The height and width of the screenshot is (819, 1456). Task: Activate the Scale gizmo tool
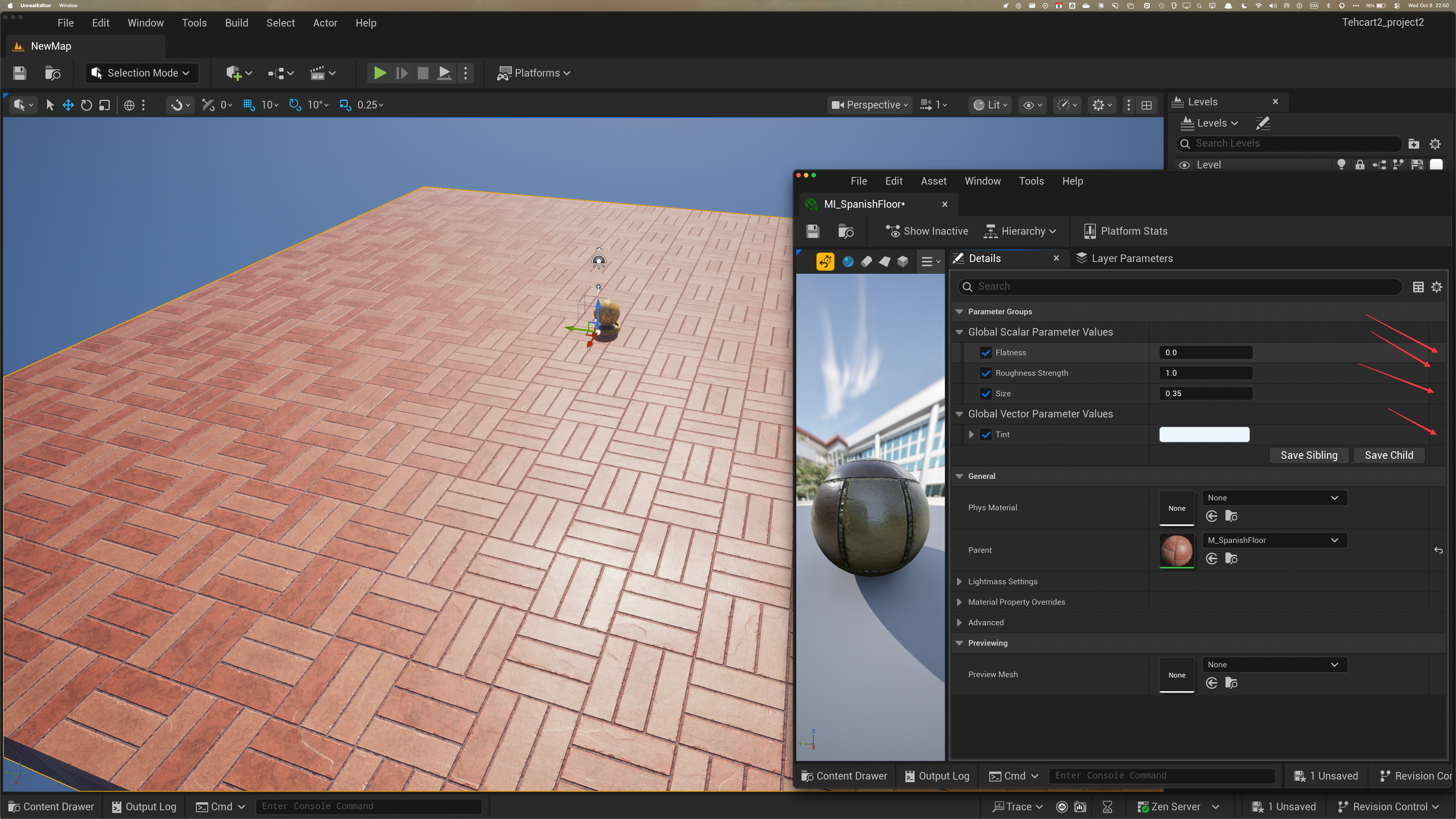point(104,105)
